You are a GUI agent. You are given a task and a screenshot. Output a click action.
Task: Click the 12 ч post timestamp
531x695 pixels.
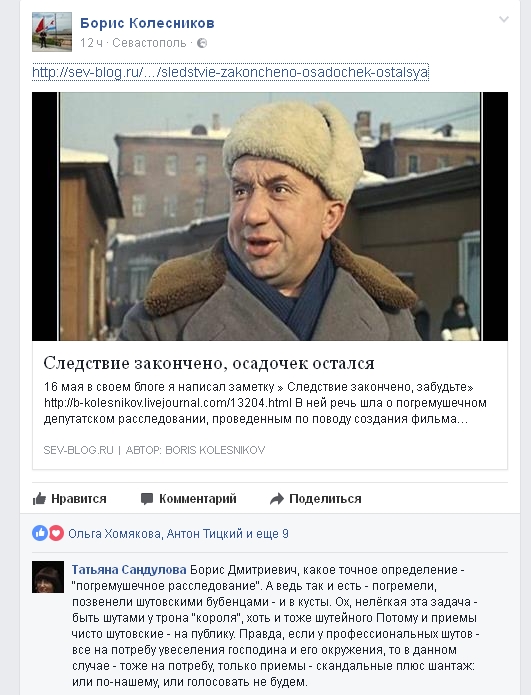[91, 43]
